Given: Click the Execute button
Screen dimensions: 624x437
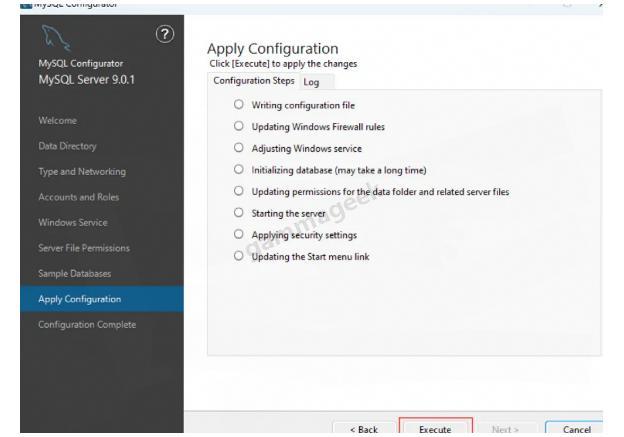Looking at the screenshot, I should (x=435, y=428).
